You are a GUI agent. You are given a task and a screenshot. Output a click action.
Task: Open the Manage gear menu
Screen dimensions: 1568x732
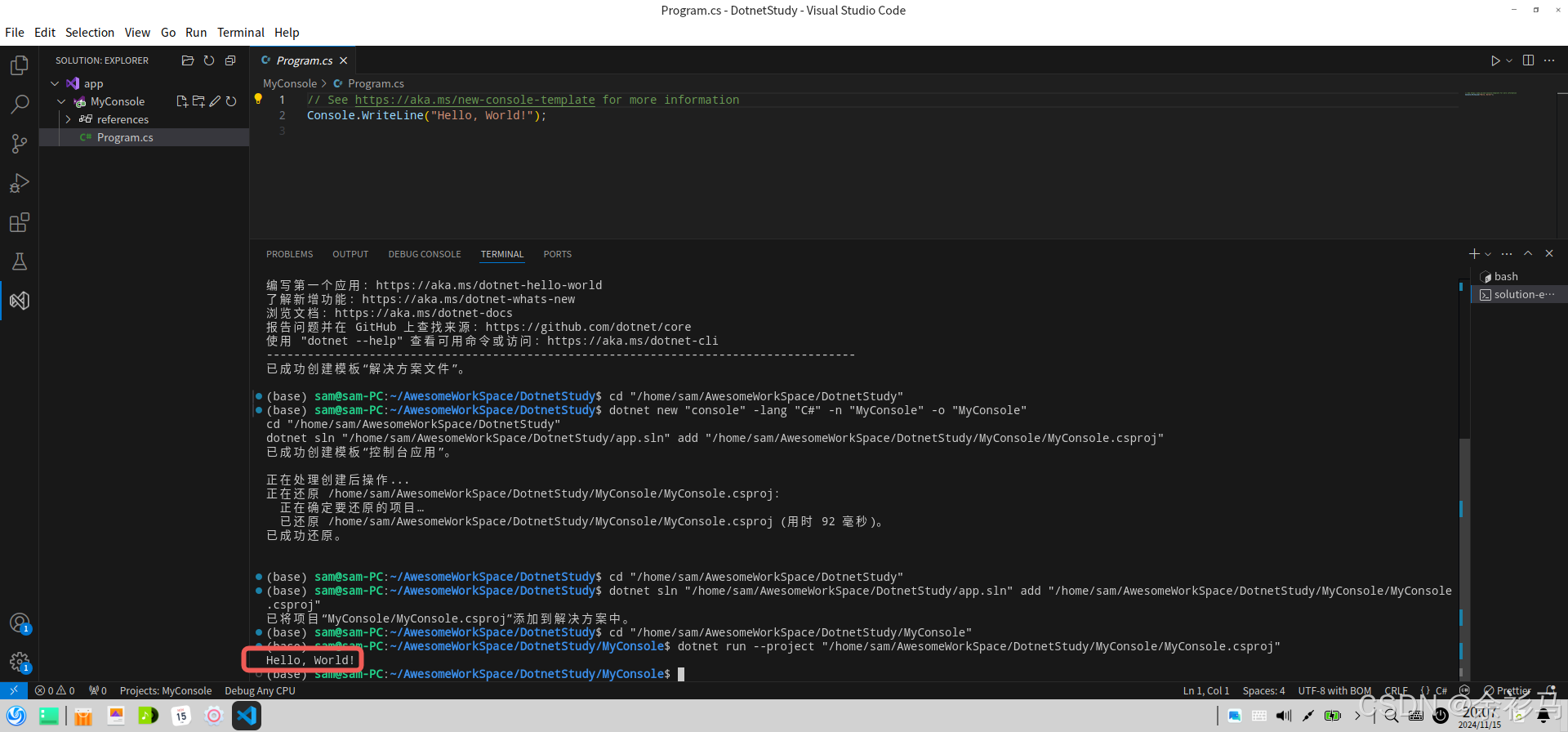point(20,663)
